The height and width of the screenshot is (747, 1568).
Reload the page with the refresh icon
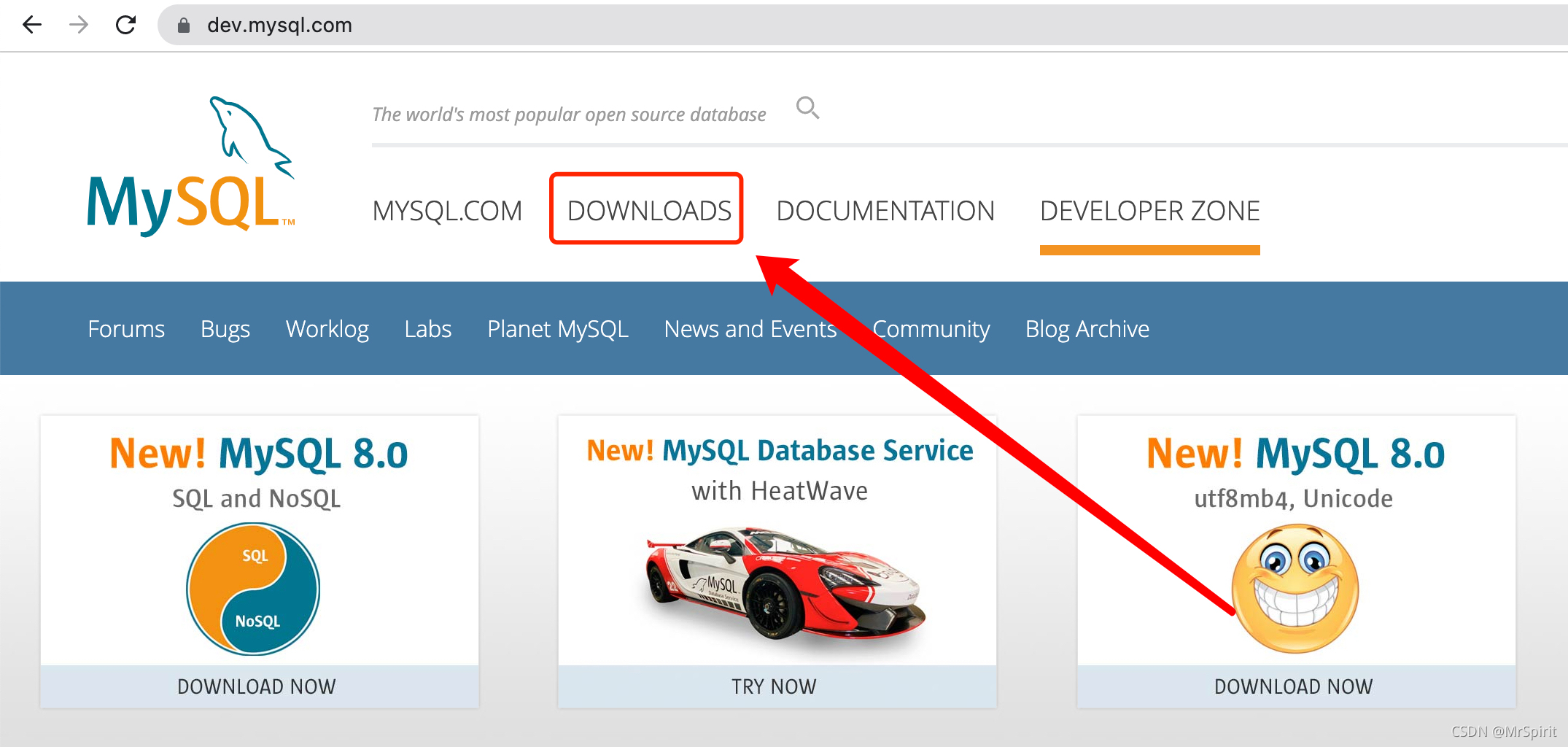coord(125,25)
